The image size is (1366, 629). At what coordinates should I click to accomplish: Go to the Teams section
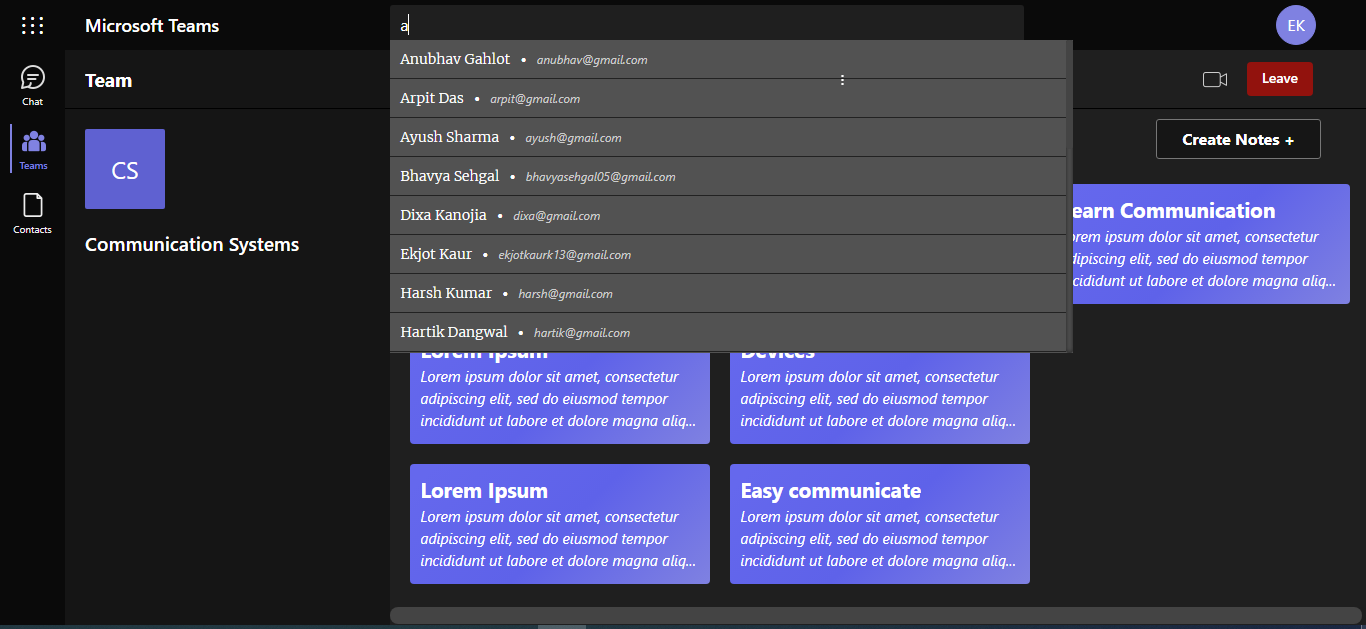click(33, 150)
